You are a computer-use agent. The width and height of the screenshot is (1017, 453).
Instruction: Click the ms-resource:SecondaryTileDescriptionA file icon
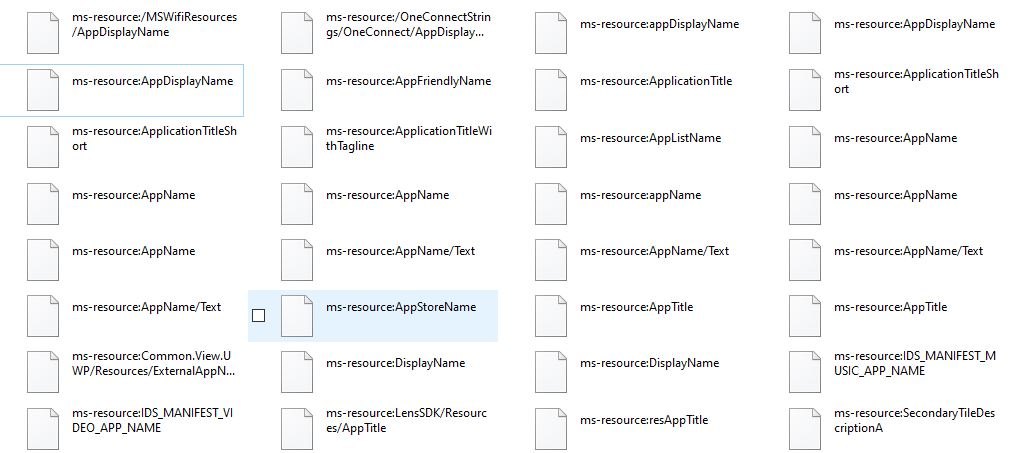click(806, 428)
